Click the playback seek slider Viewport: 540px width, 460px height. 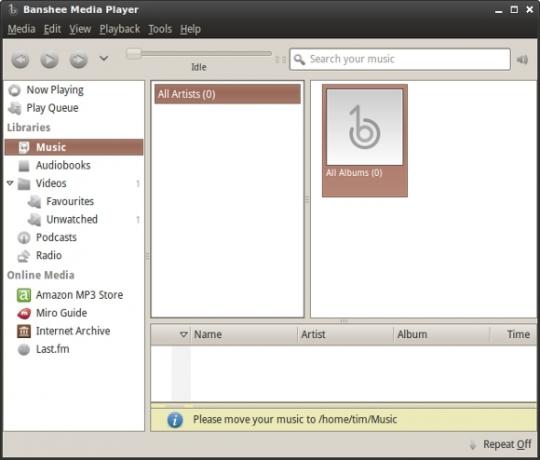[199, 53]
